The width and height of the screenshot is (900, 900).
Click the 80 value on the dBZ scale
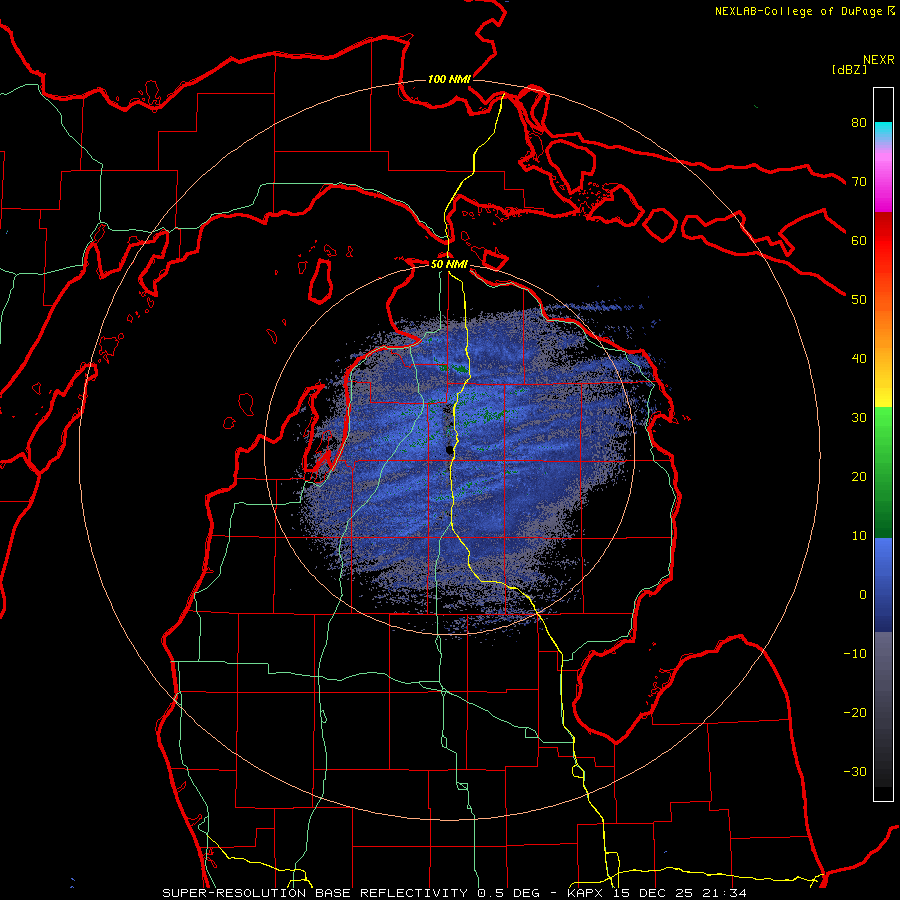(859, 122)
